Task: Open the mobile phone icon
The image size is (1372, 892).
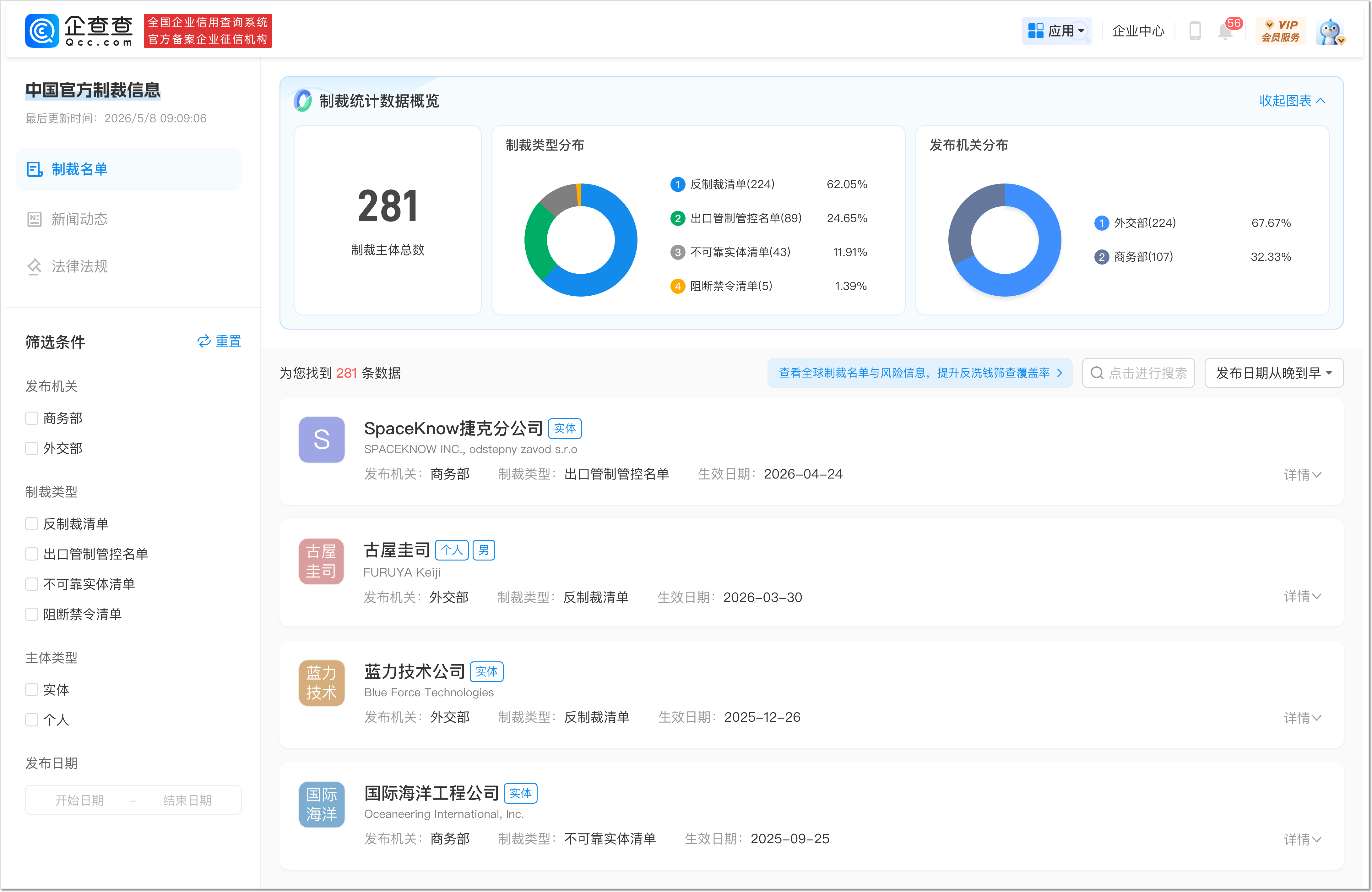Action: [1195, 30]
